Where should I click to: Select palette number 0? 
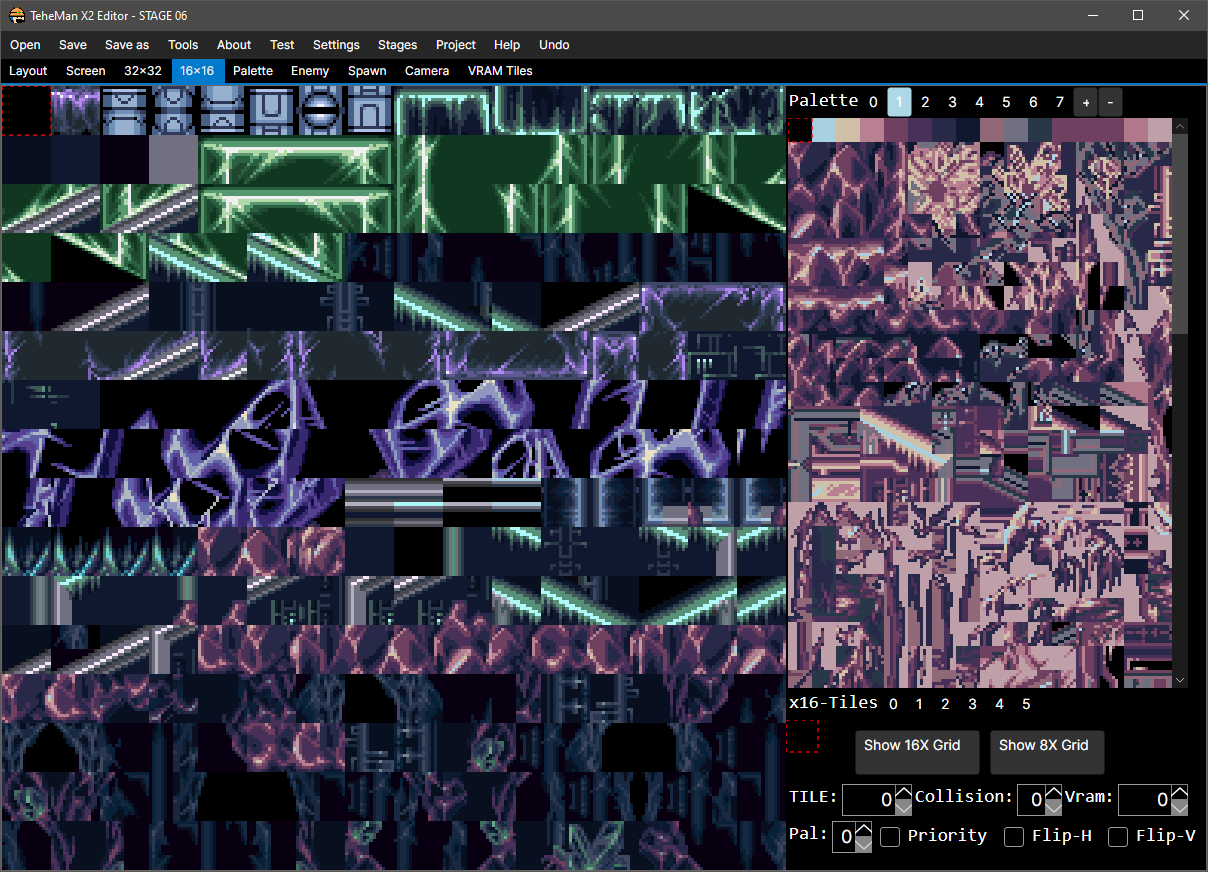point(873,102)
